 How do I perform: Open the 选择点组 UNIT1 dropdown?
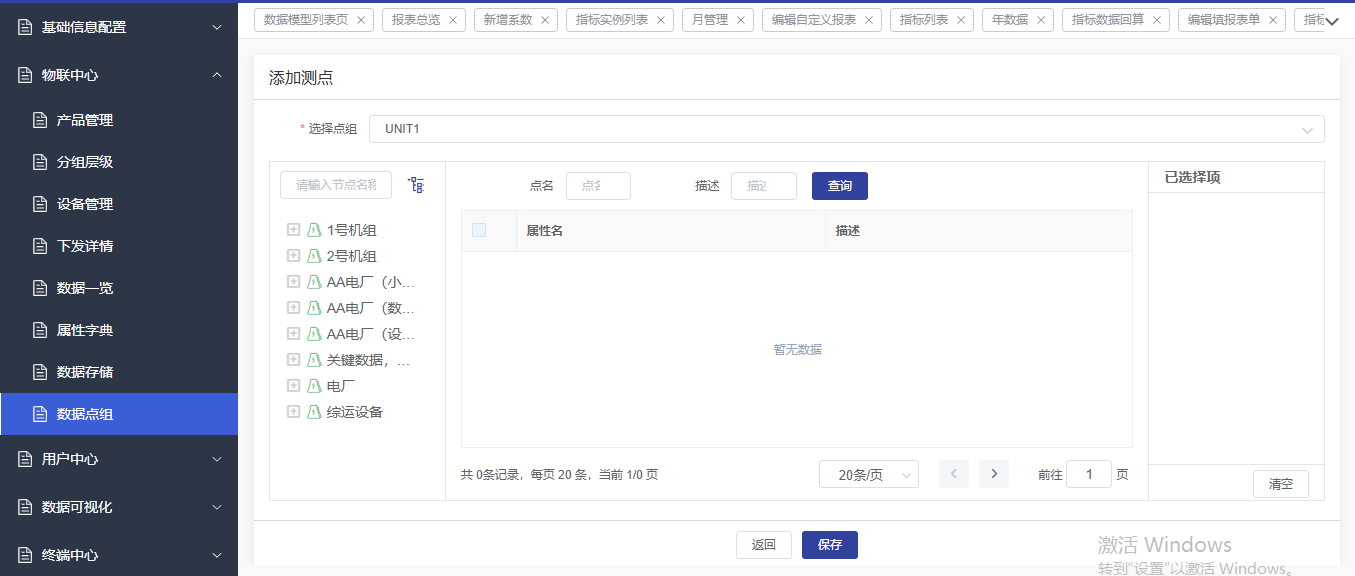[x=846, y=129]
